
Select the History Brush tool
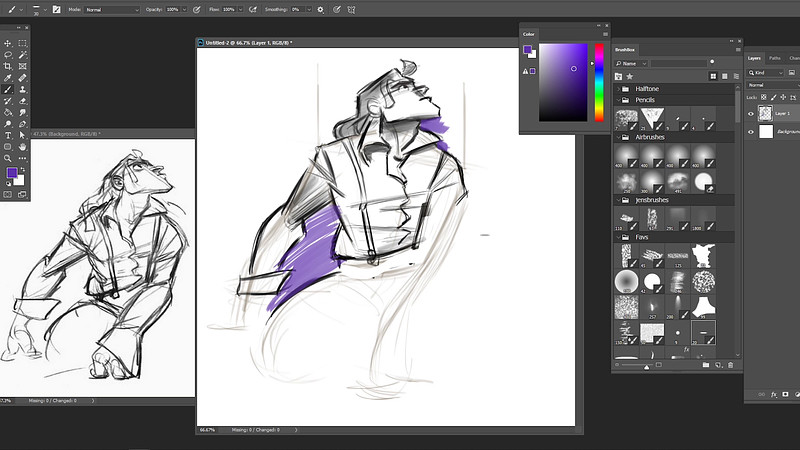pos(8,101)
